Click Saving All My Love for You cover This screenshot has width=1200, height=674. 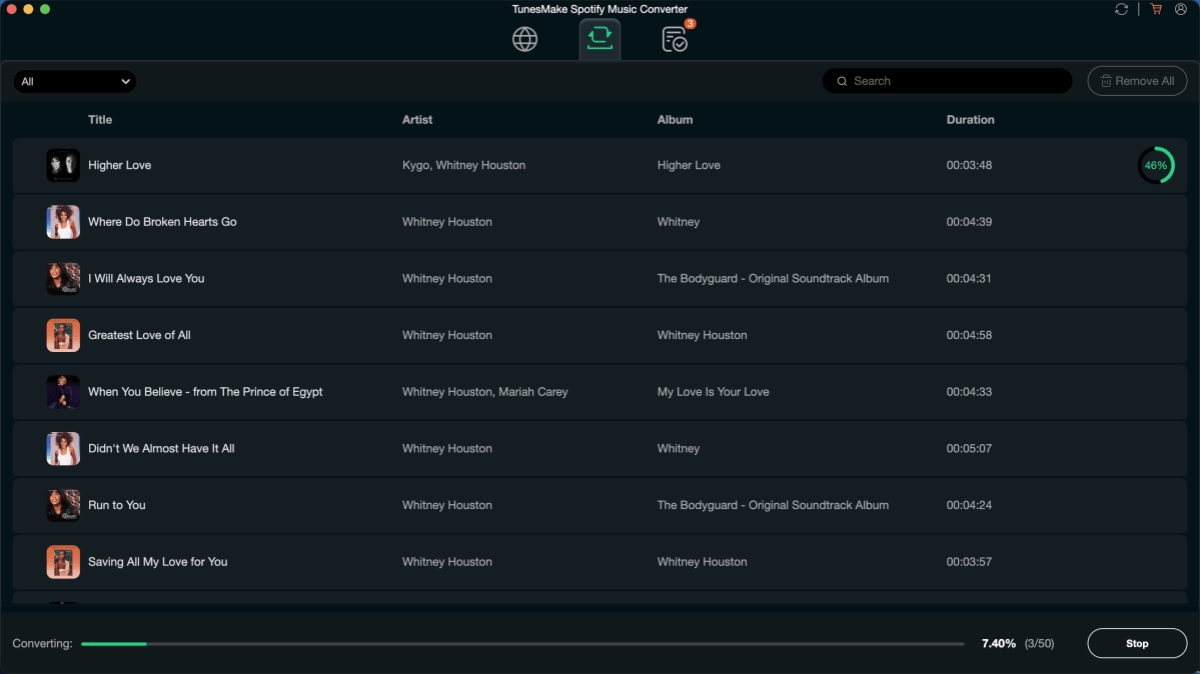tap(63, 562)
